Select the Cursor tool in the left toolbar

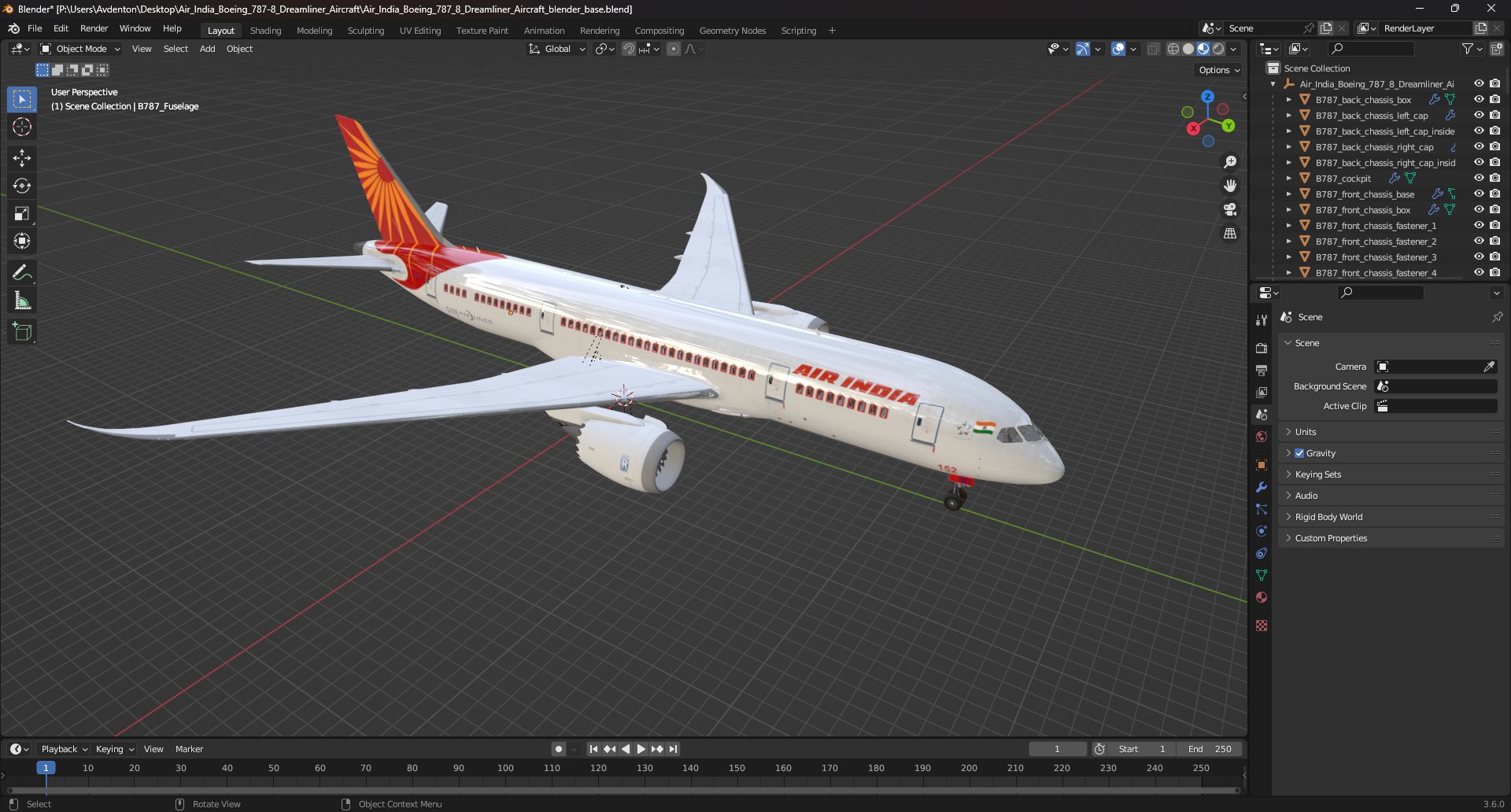(x=22, y=127)
